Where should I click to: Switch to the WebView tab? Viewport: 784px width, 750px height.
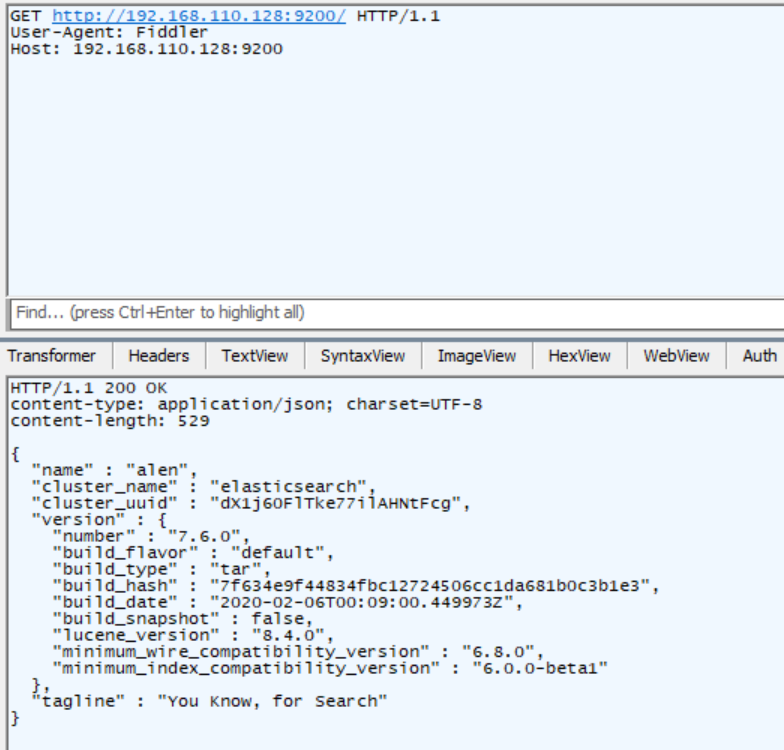[x=676, y=356]
